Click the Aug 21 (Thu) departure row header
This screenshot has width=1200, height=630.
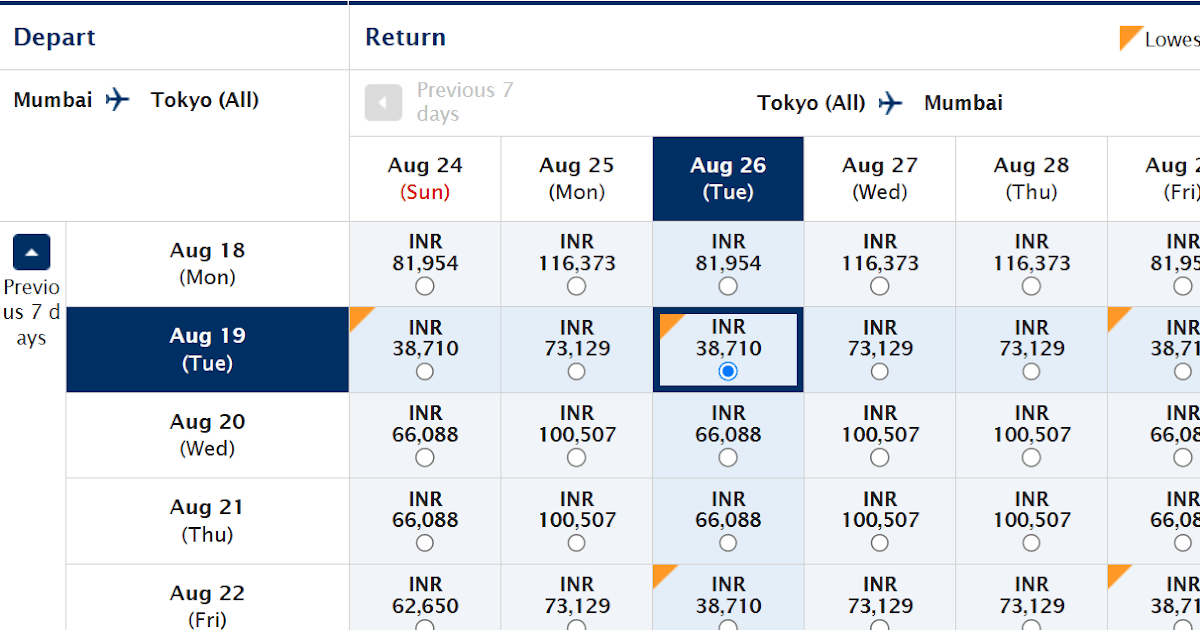[x=208, y=521]
